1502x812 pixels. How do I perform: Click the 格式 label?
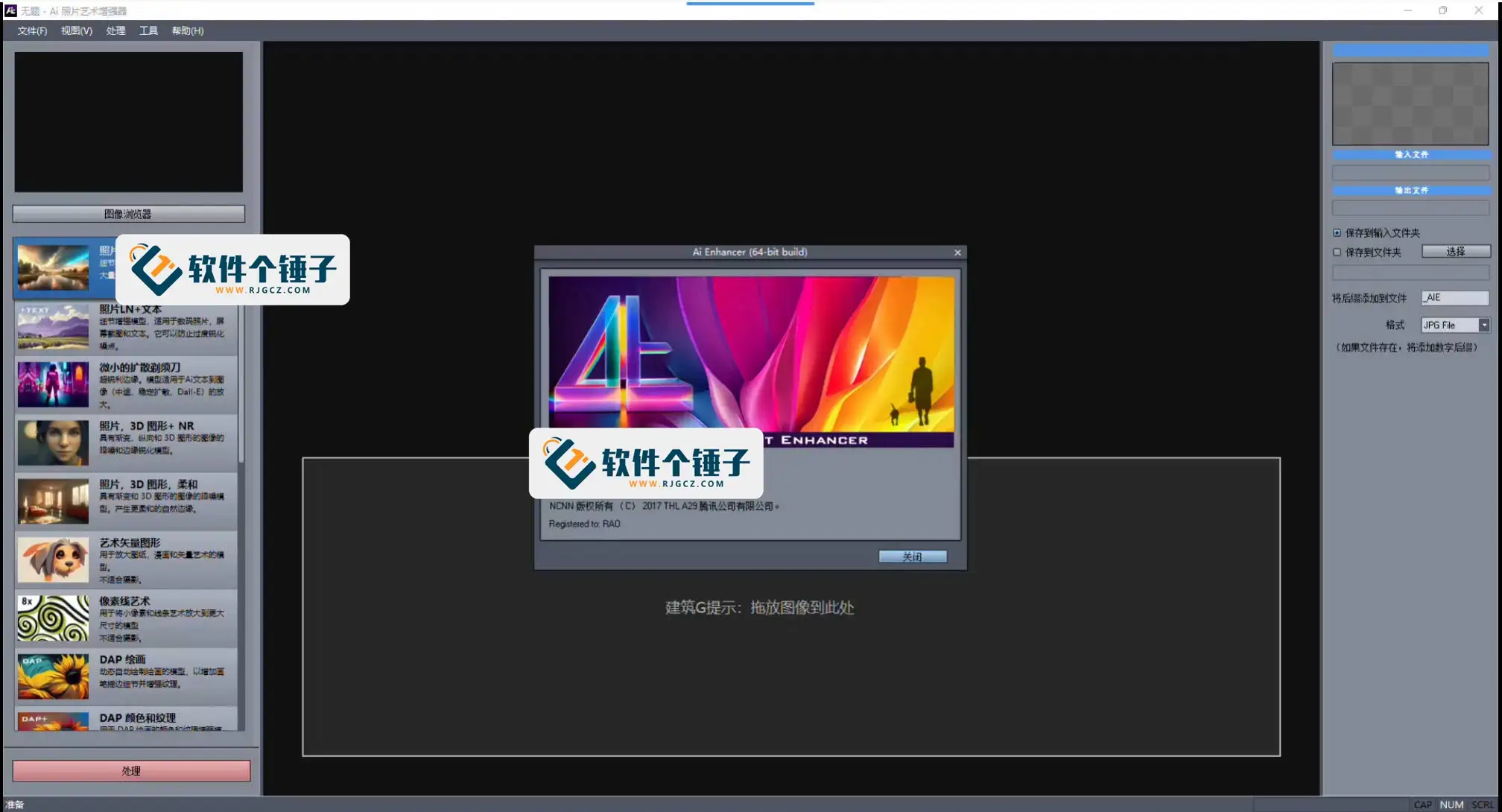(1395, 325)
